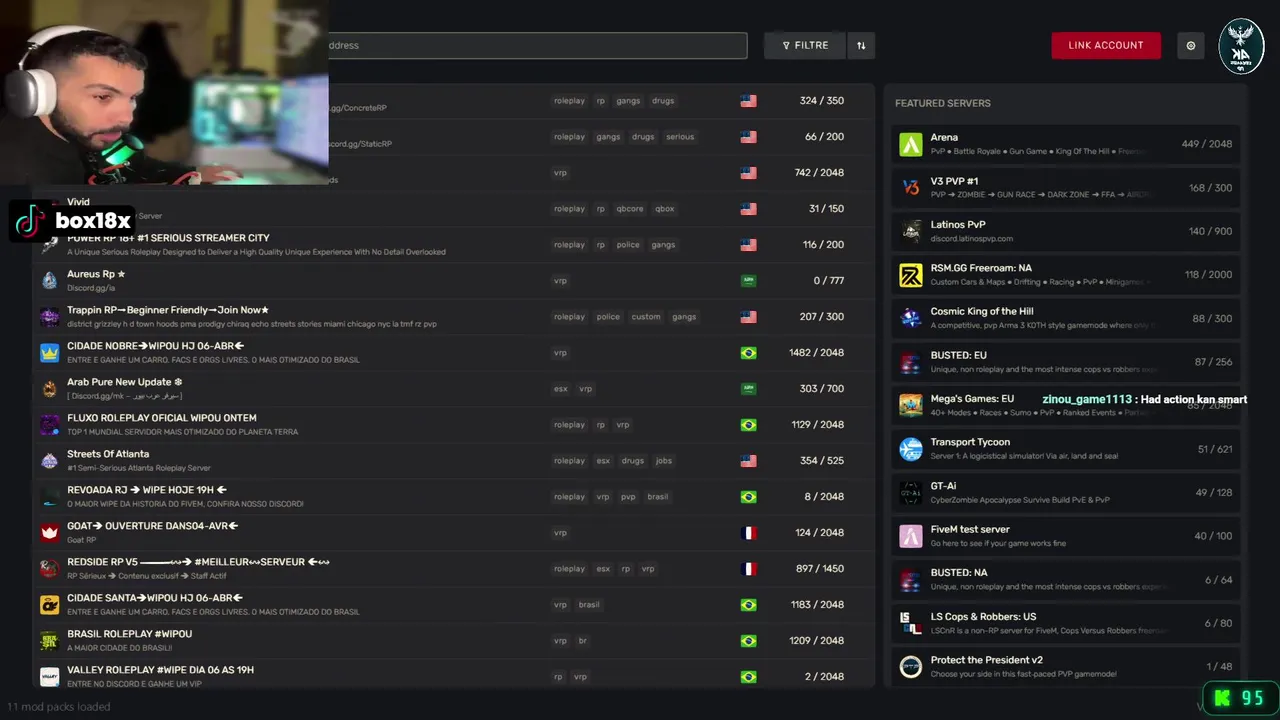The width and height of the screenshot is (1280, 720).
Task: Click the FiveM test server pink icon
Action: pyautogui.click(x=910, y=536)
